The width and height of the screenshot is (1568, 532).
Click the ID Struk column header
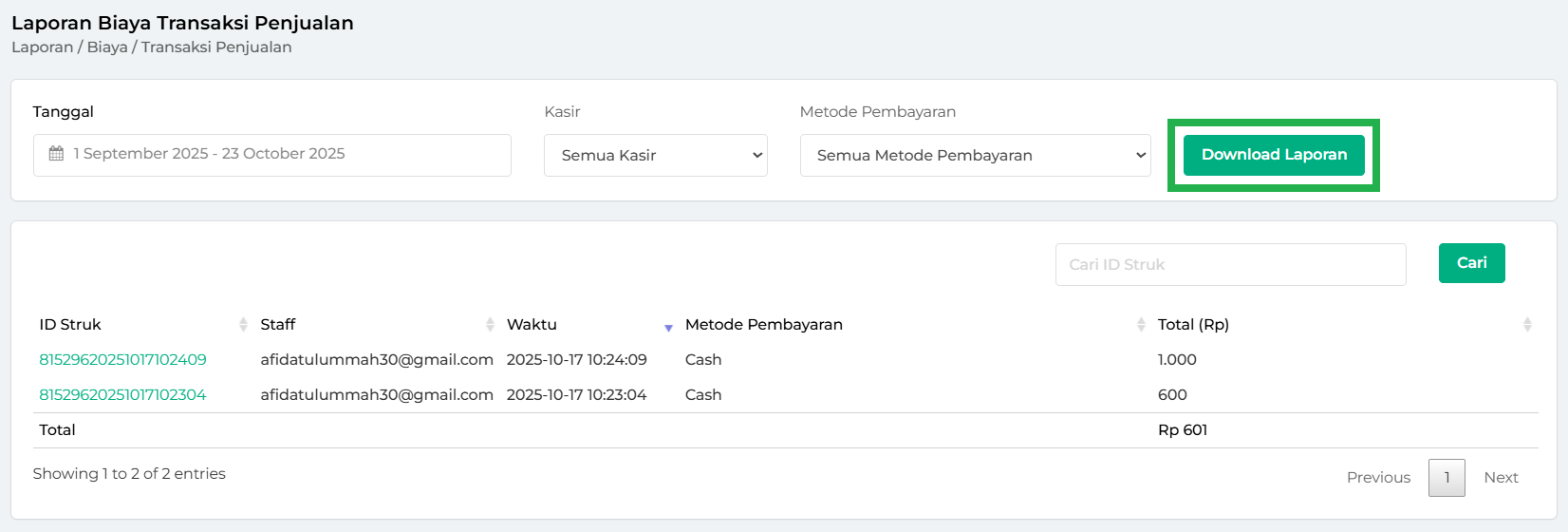(70, 325)
